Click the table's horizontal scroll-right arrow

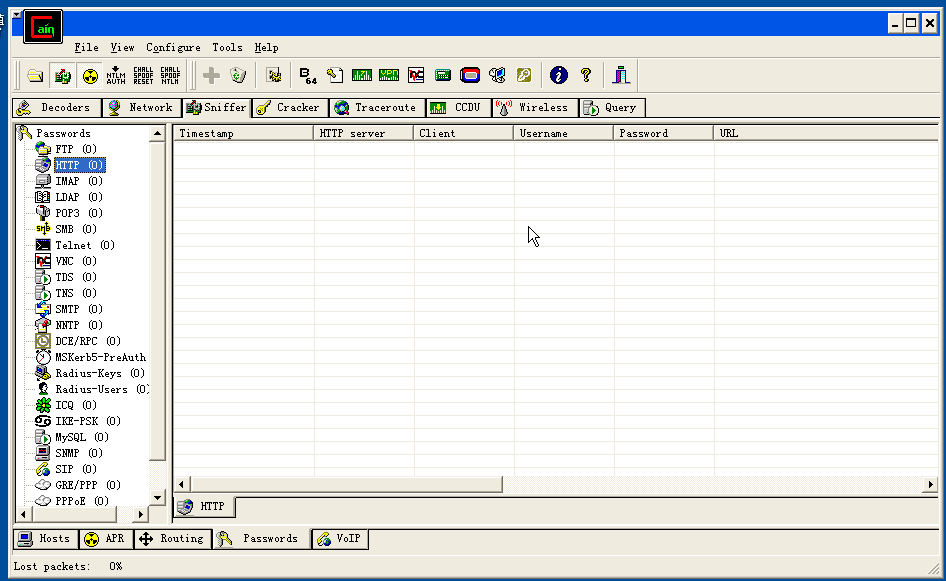click(x=930, y=484)
